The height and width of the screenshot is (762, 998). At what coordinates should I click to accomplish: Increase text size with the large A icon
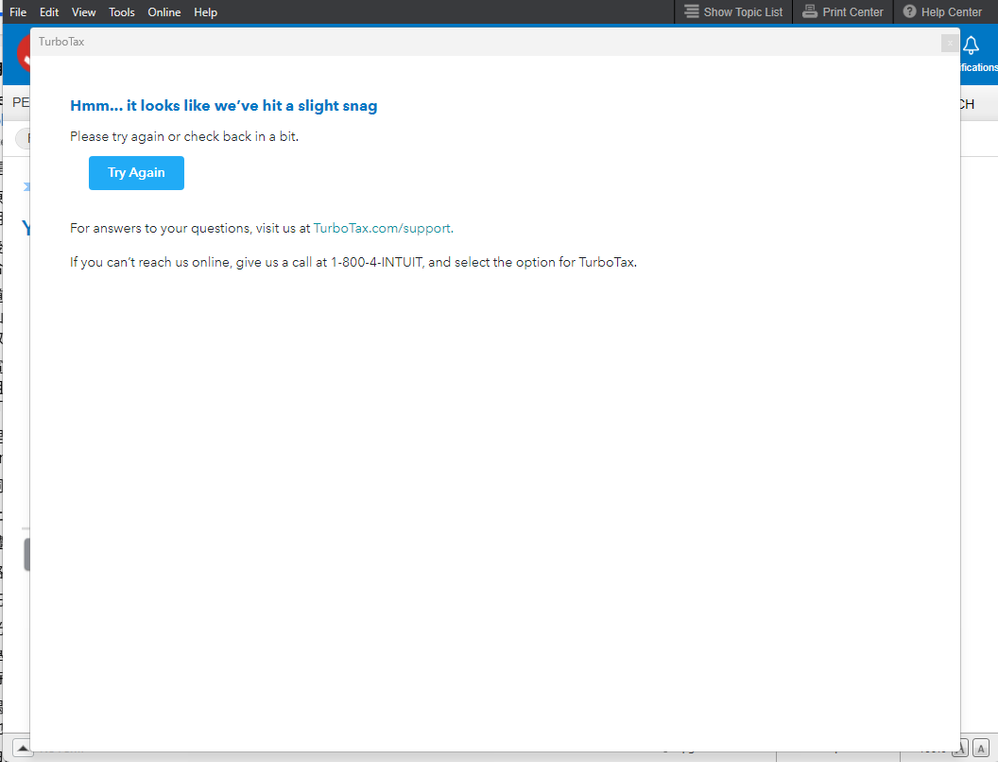[960, 748]
